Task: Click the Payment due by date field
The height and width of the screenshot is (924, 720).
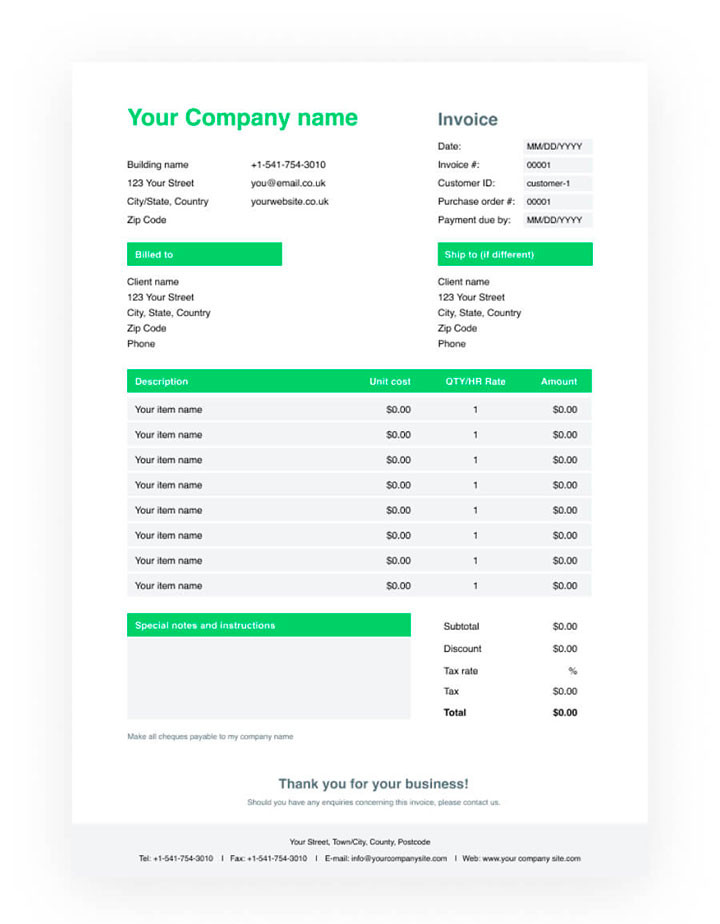Action: tap(557, 220)
